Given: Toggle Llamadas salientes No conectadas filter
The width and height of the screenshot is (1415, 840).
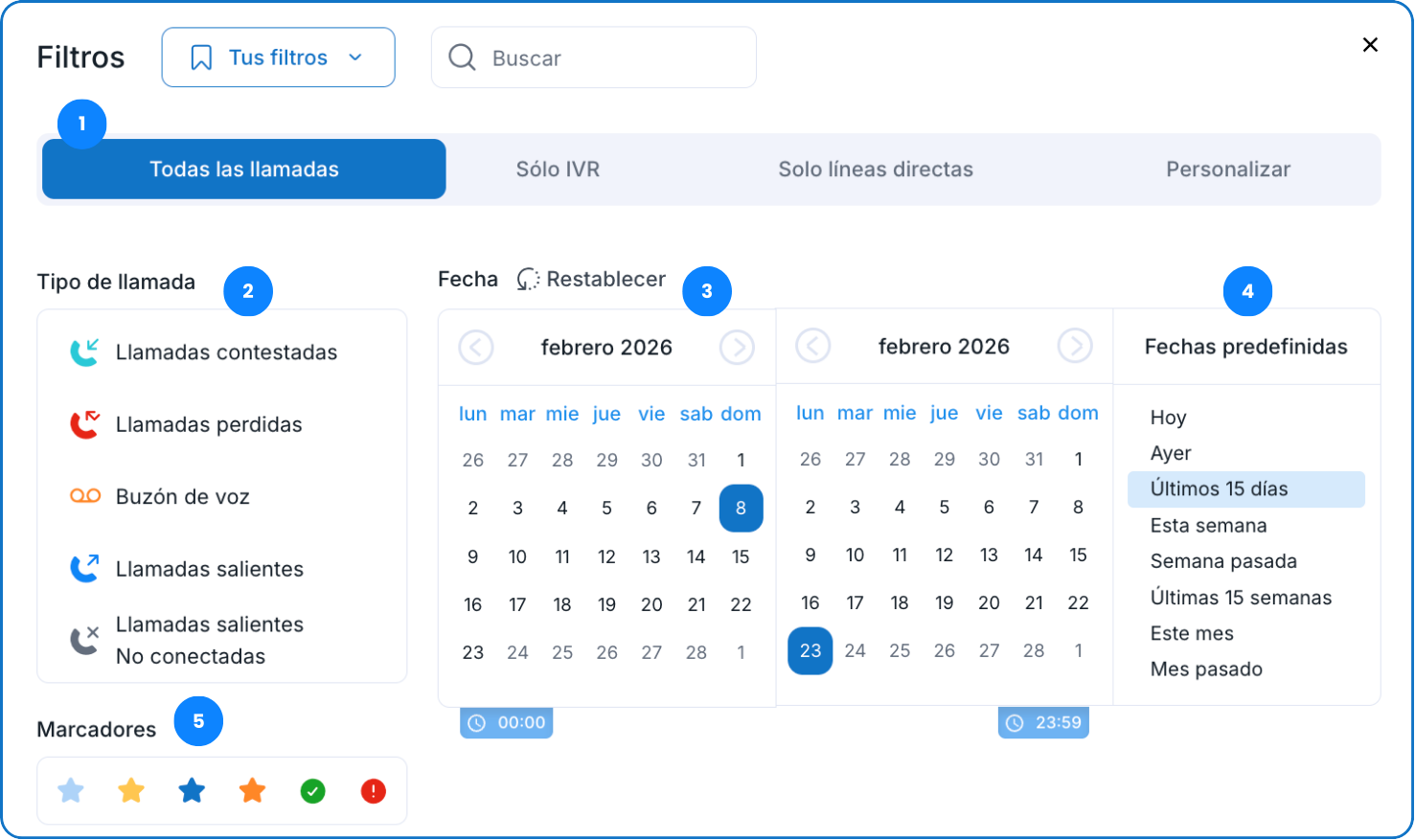Looking at the screenshot, I should [x=209, y=640].
